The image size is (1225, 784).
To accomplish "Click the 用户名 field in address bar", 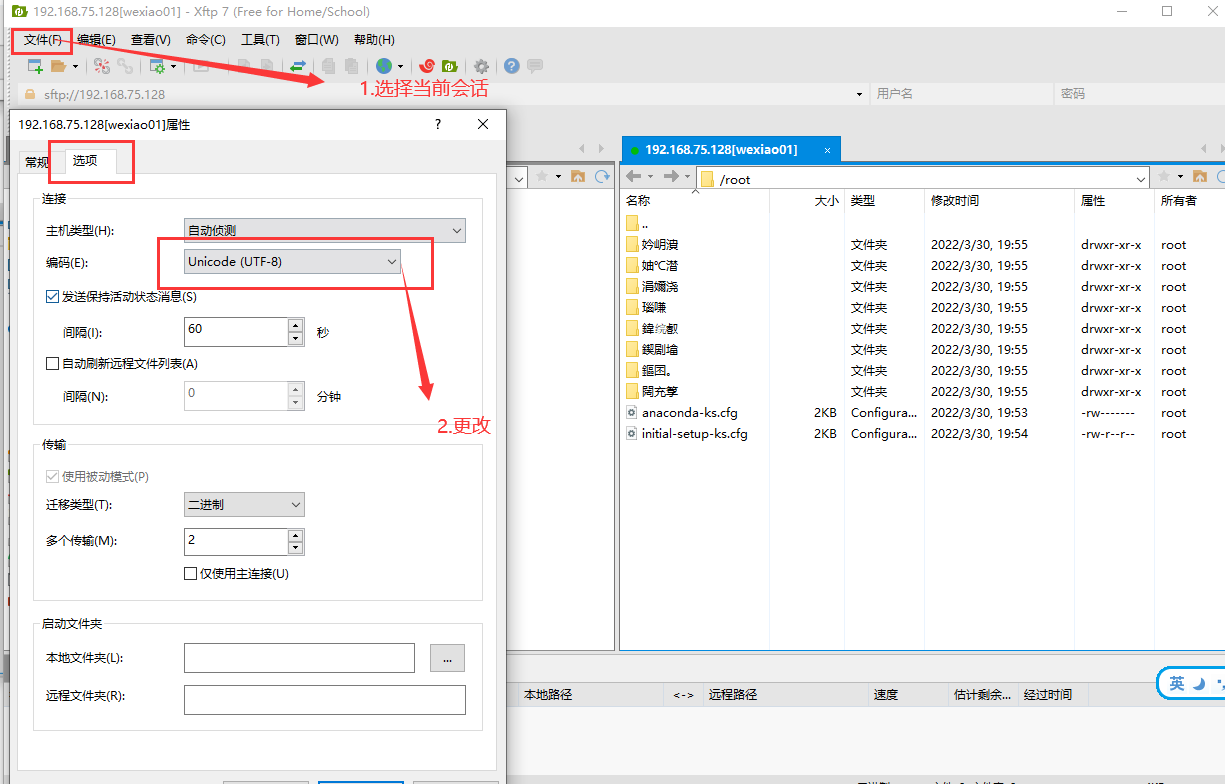I will [961, 94].
